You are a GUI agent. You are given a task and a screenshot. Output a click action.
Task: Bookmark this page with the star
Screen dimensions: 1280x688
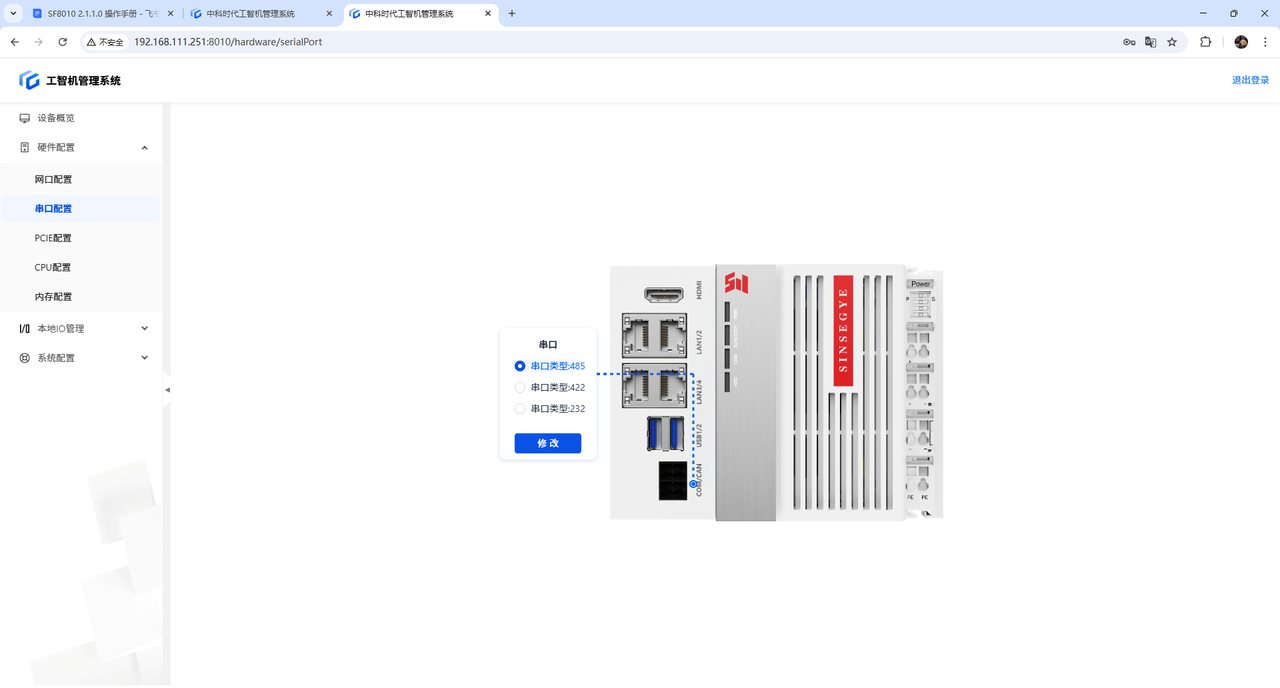tap(1172, 42)
